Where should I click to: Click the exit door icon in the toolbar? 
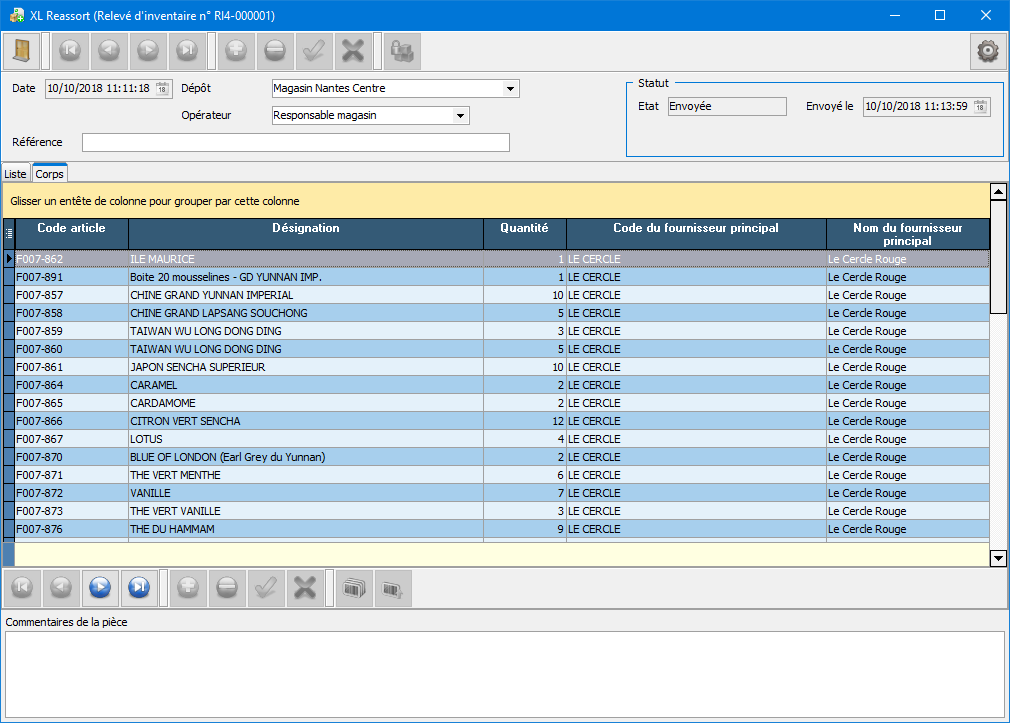21,50
